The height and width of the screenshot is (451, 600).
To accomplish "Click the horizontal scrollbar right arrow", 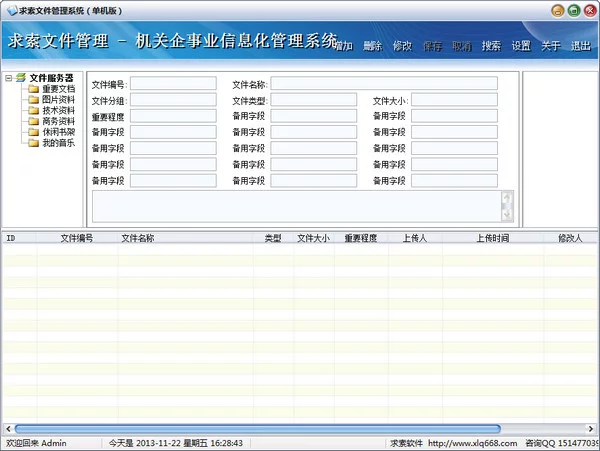I will (x=591, y=428).
